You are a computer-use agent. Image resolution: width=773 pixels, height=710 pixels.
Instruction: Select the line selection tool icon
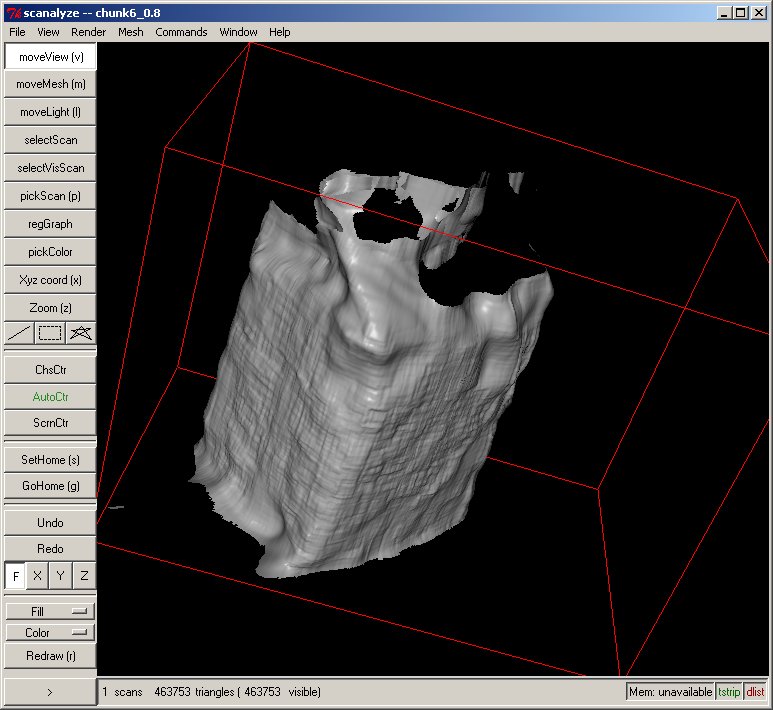coord(19,333)
